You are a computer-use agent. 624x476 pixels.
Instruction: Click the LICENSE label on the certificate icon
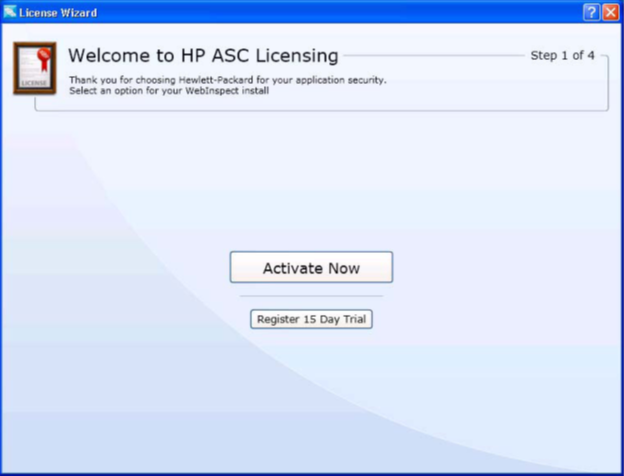34,86
